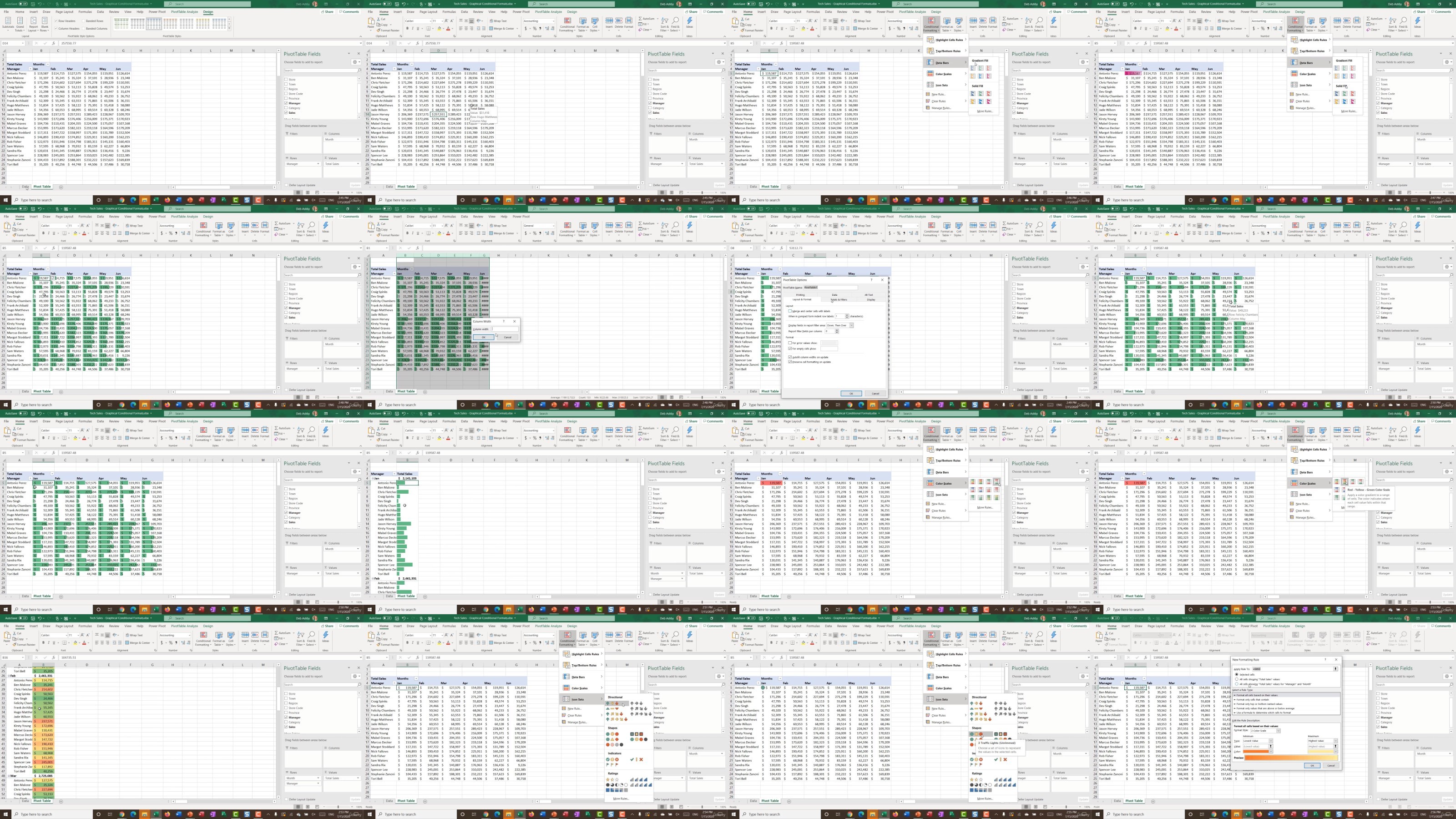Toggle Autofit column widths on update
Image resolution: width=1456 pixels, height=819 pixels.
[808, 357]
